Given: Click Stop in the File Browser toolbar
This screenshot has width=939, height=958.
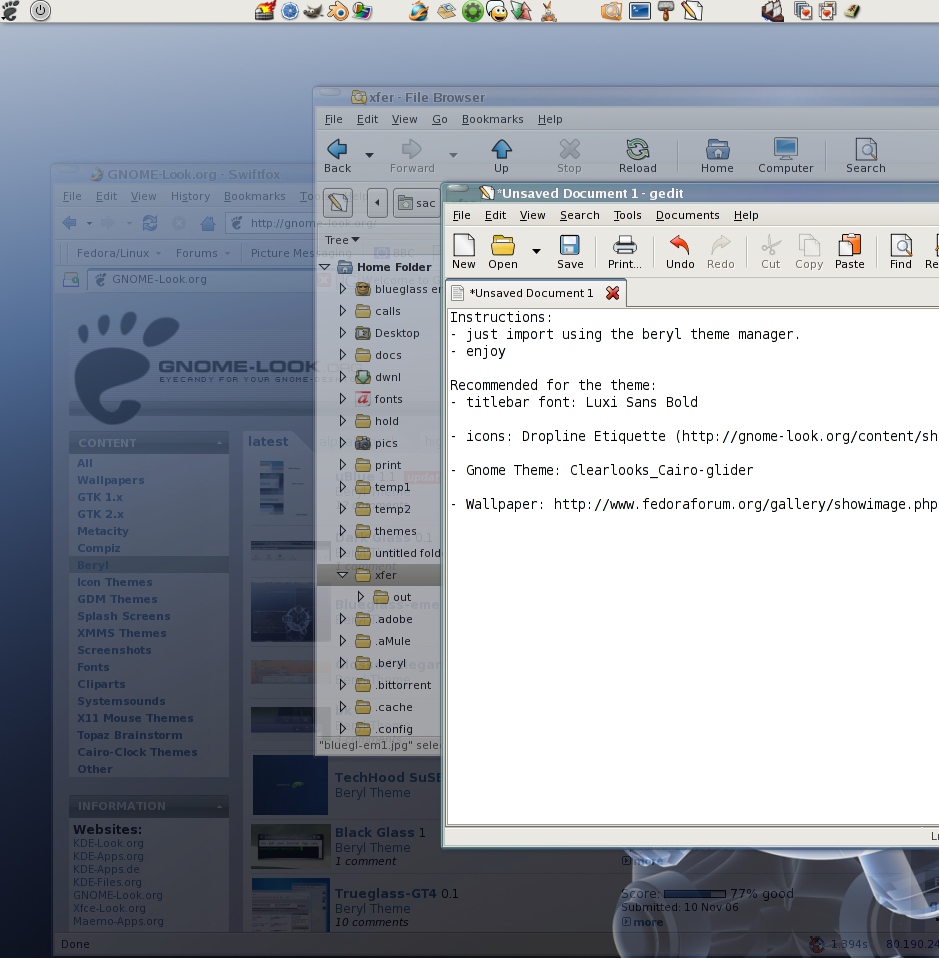Looking at the screenshot, I should click(569, 156).
